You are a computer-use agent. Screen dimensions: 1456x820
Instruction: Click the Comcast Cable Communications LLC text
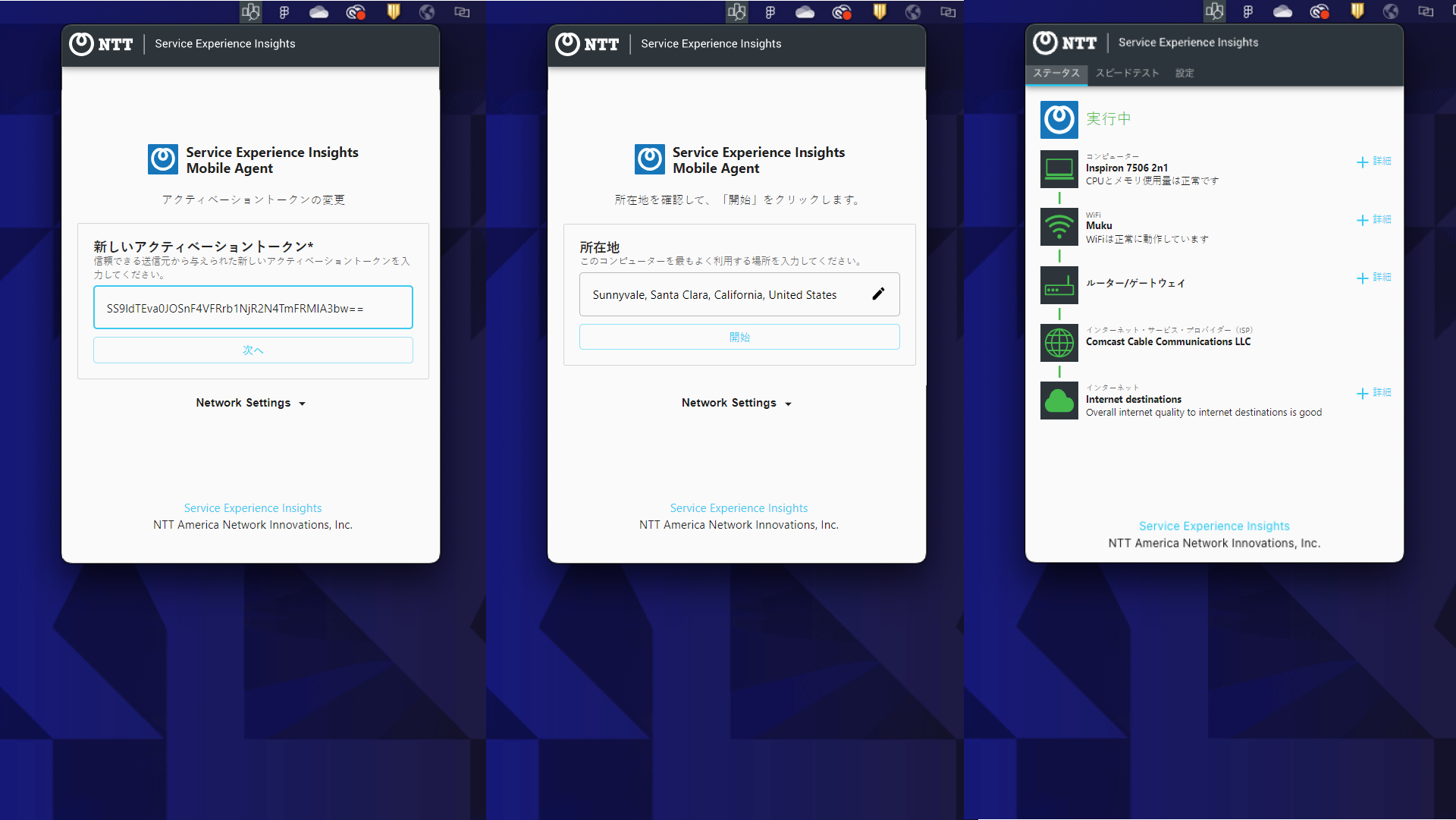tap(1168, 342)
